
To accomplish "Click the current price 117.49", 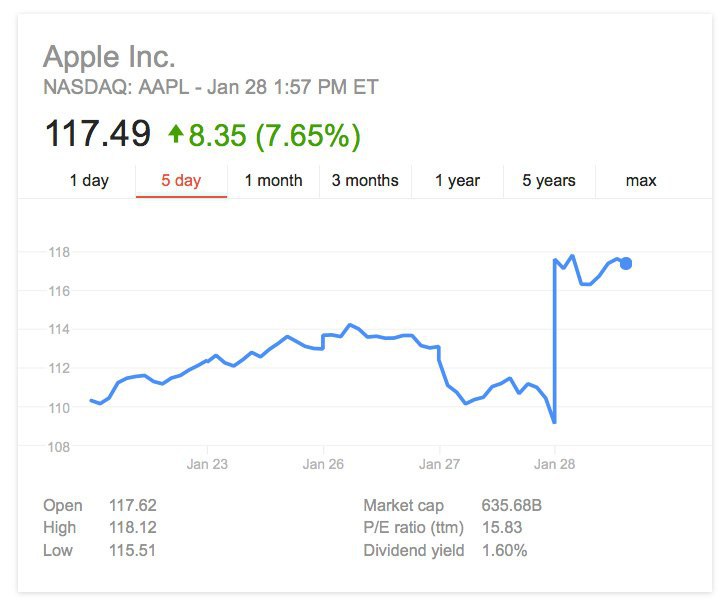I will [97, 133].
